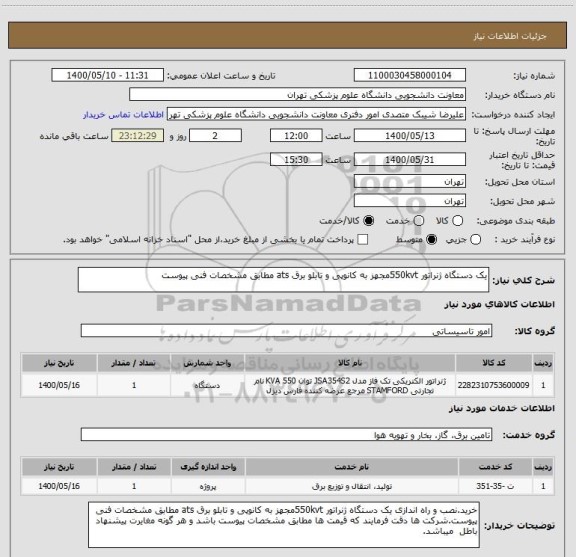Click the نام کالا column header
Viewport: 576px width, 557px height.
[x=350, y=363]
